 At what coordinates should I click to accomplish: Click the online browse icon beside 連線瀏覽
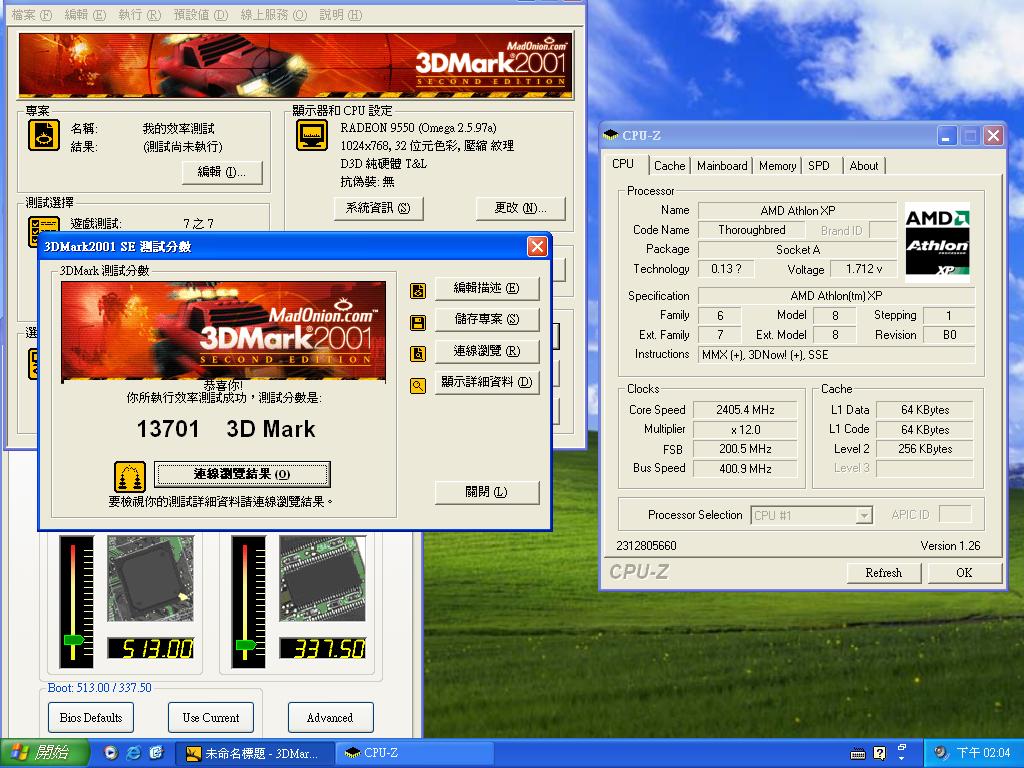pyautogui.click(x=418, y=353)
